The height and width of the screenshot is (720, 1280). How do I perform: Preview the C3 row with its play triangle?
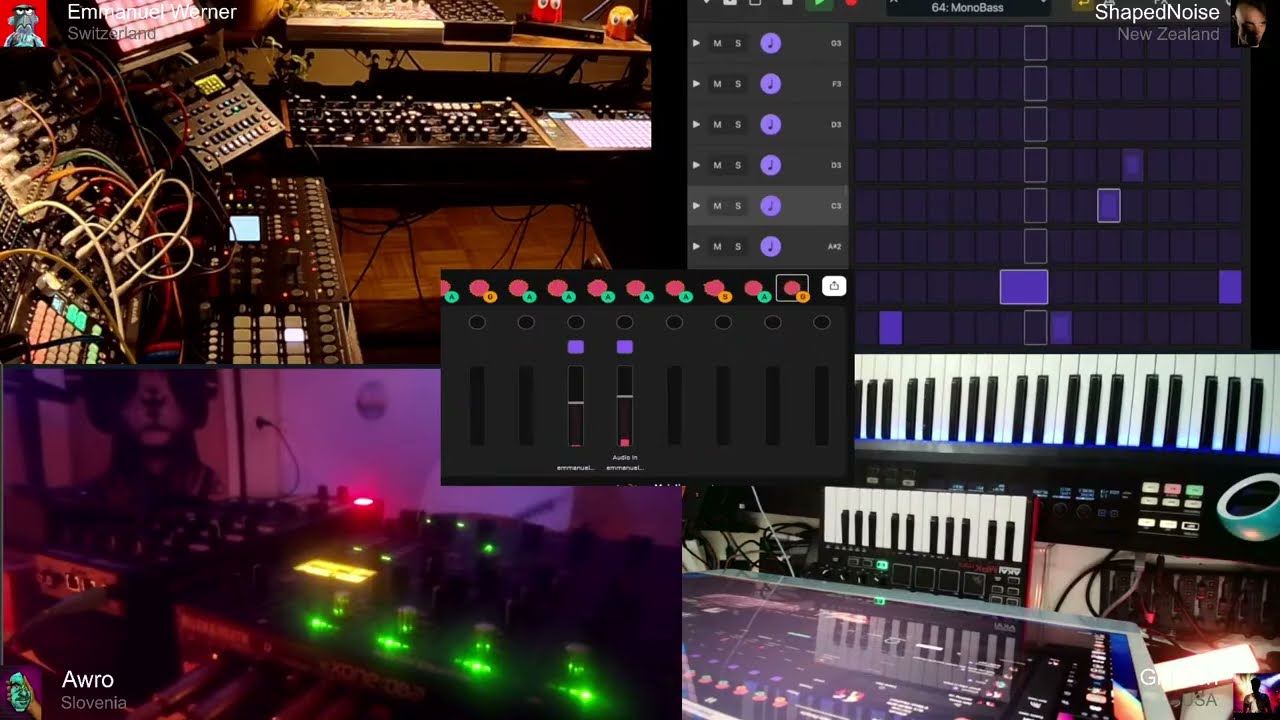[696, 206]
